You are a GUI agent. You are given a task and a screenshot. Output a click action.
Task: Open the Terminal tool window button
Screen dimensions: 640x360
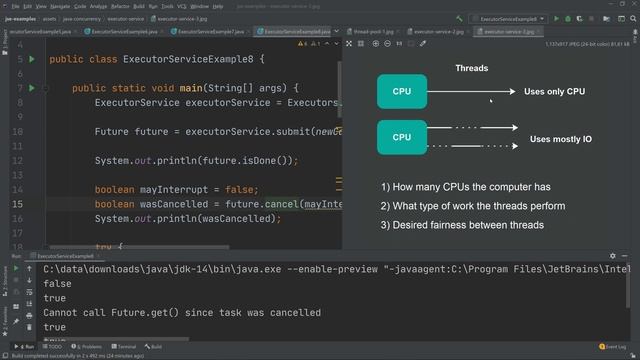pos(124,347)
